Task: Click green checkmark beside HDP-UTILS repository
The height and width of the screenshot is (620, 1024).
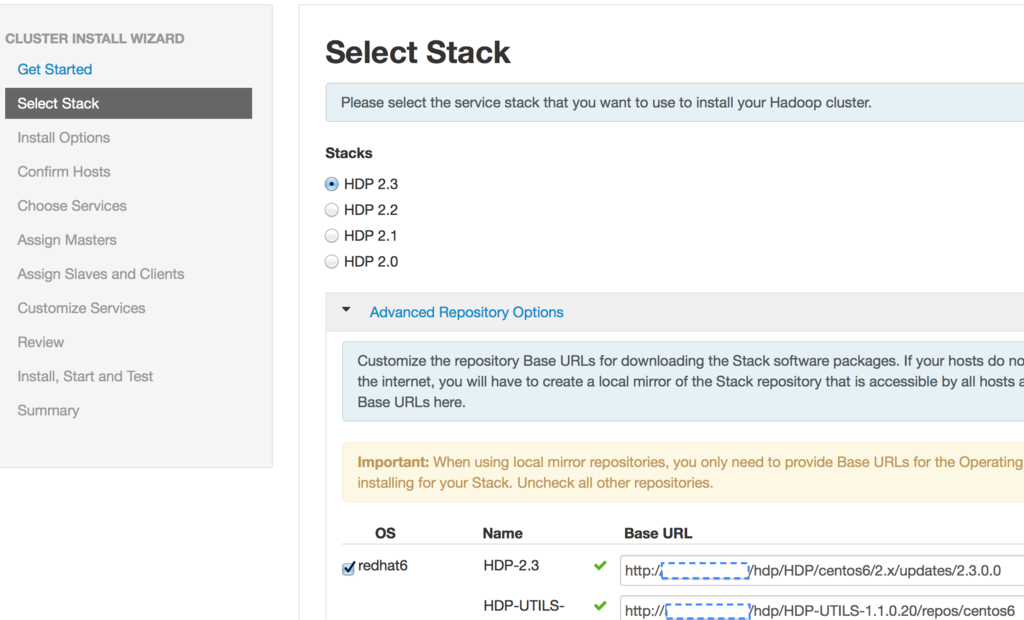Action: 600,606
